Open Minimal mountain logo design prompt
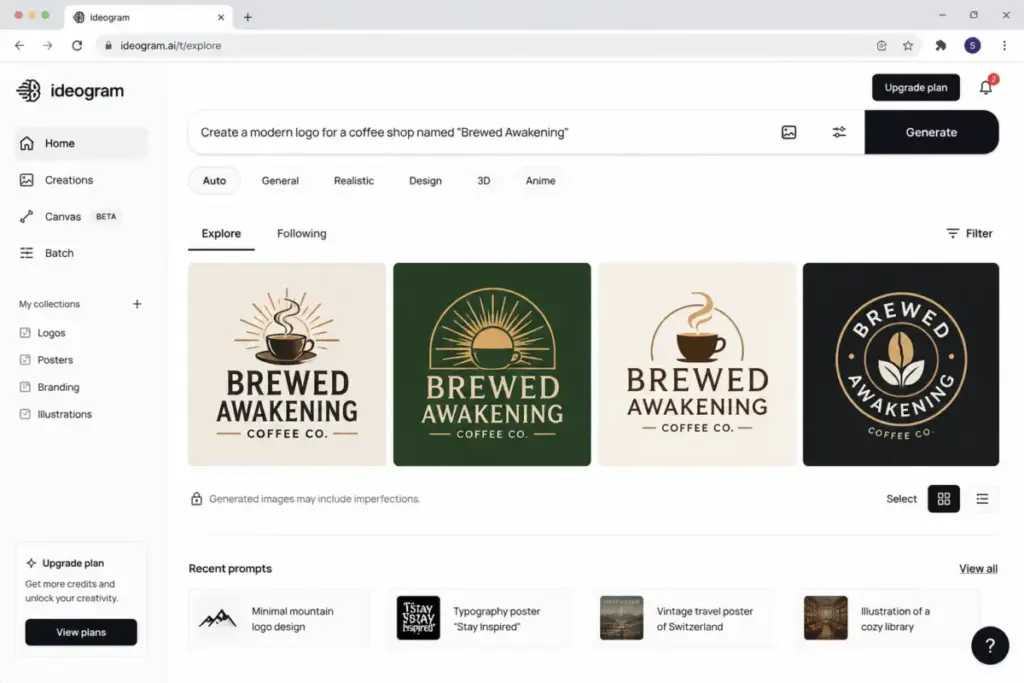This screenshot has height=683, width=1024. point(279,618)
